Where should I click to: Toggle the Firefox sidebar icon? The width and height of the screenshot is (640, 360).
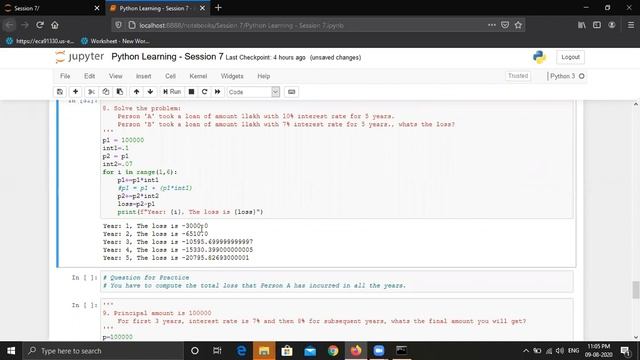point(597,25)
